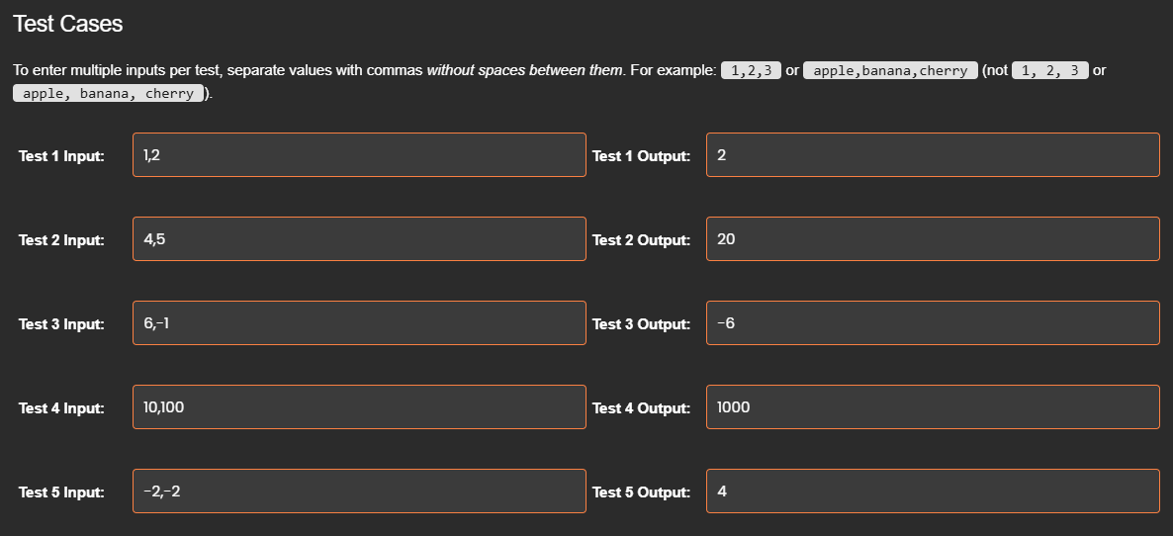Click the Test 4 Output field showing 1000
The height and width of the screenshot is (536, 1173).
click(x=932, y=407)
